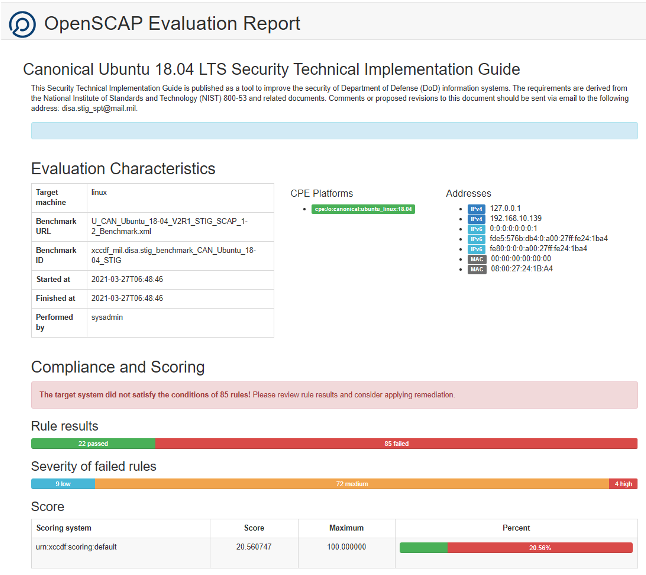Click the 127.0.0.1 address text

(x=506, y=208)
